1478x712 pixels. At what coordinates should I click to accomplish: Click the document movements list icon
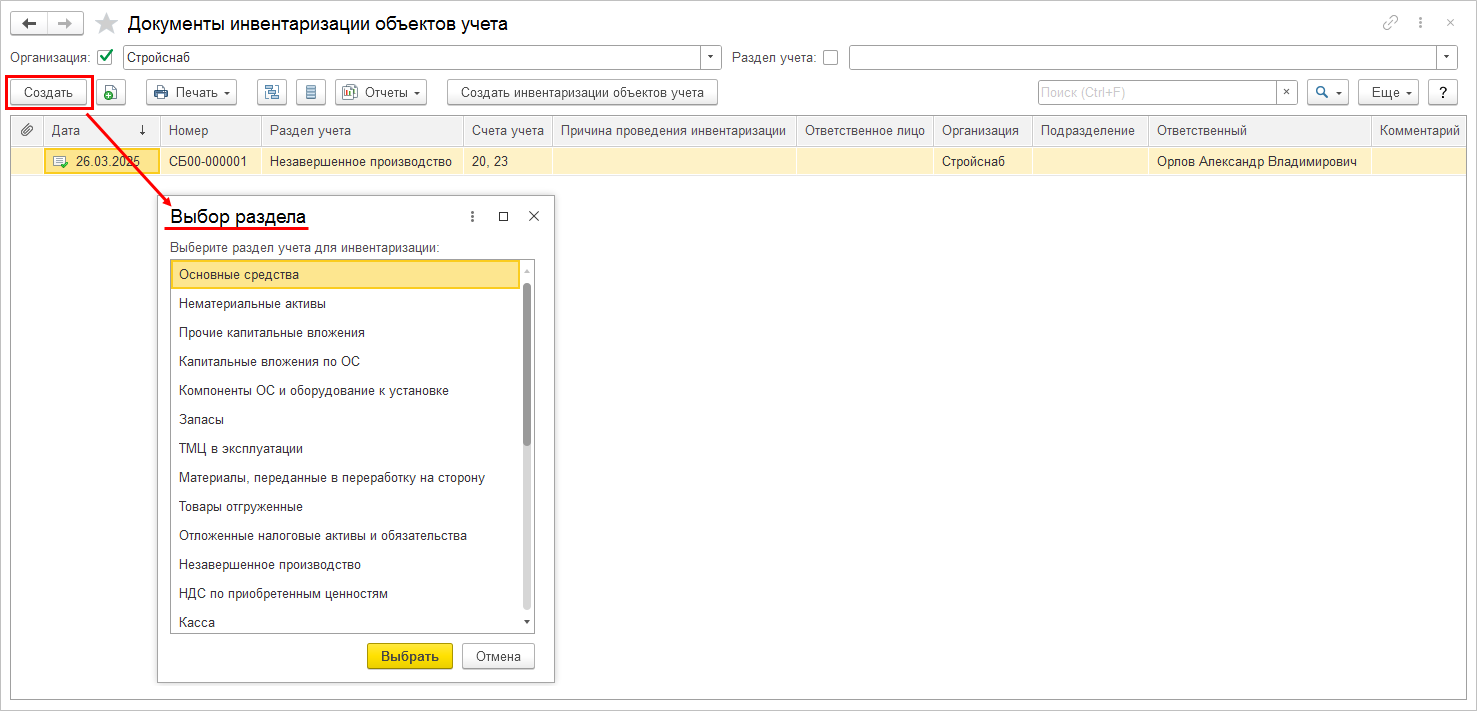coord(311,92)
